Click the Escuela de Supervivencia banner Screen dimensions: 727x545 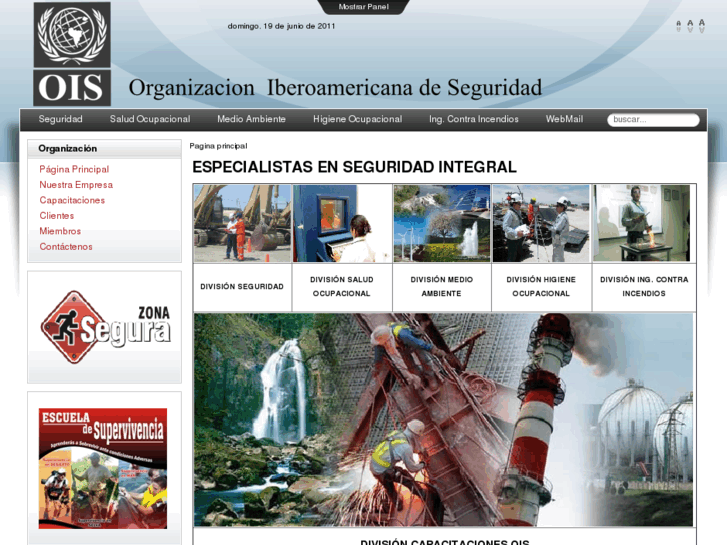click(103, 468)
